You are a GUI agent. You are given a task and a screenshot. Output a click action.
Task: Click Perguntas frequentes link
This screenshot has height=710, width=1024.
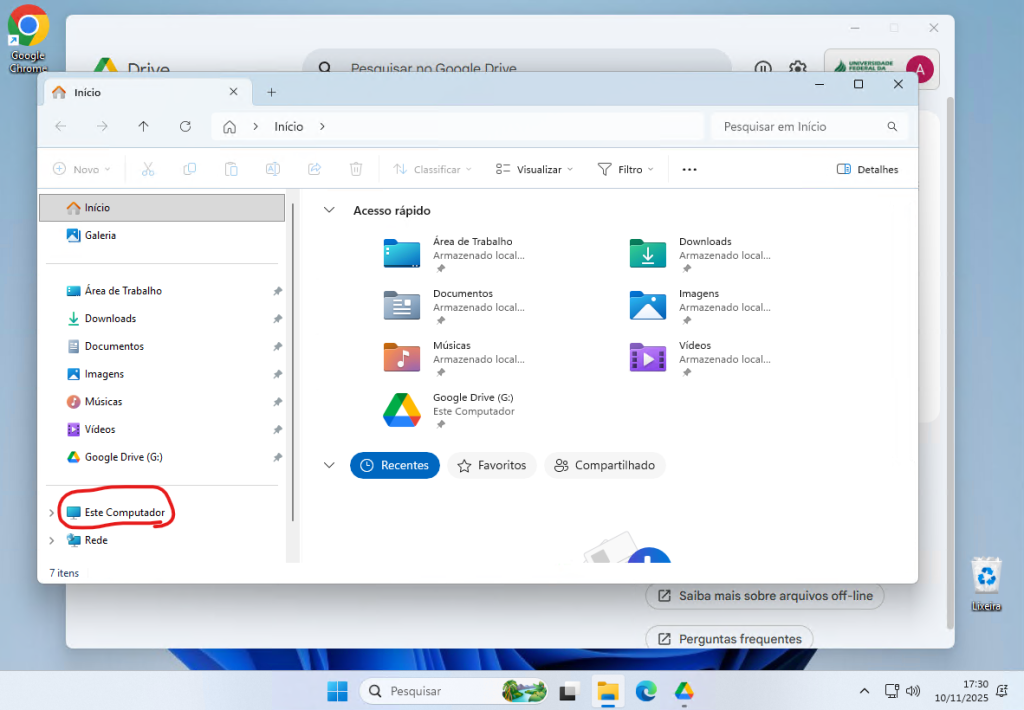pyautogui.click(x=729, y=639)
